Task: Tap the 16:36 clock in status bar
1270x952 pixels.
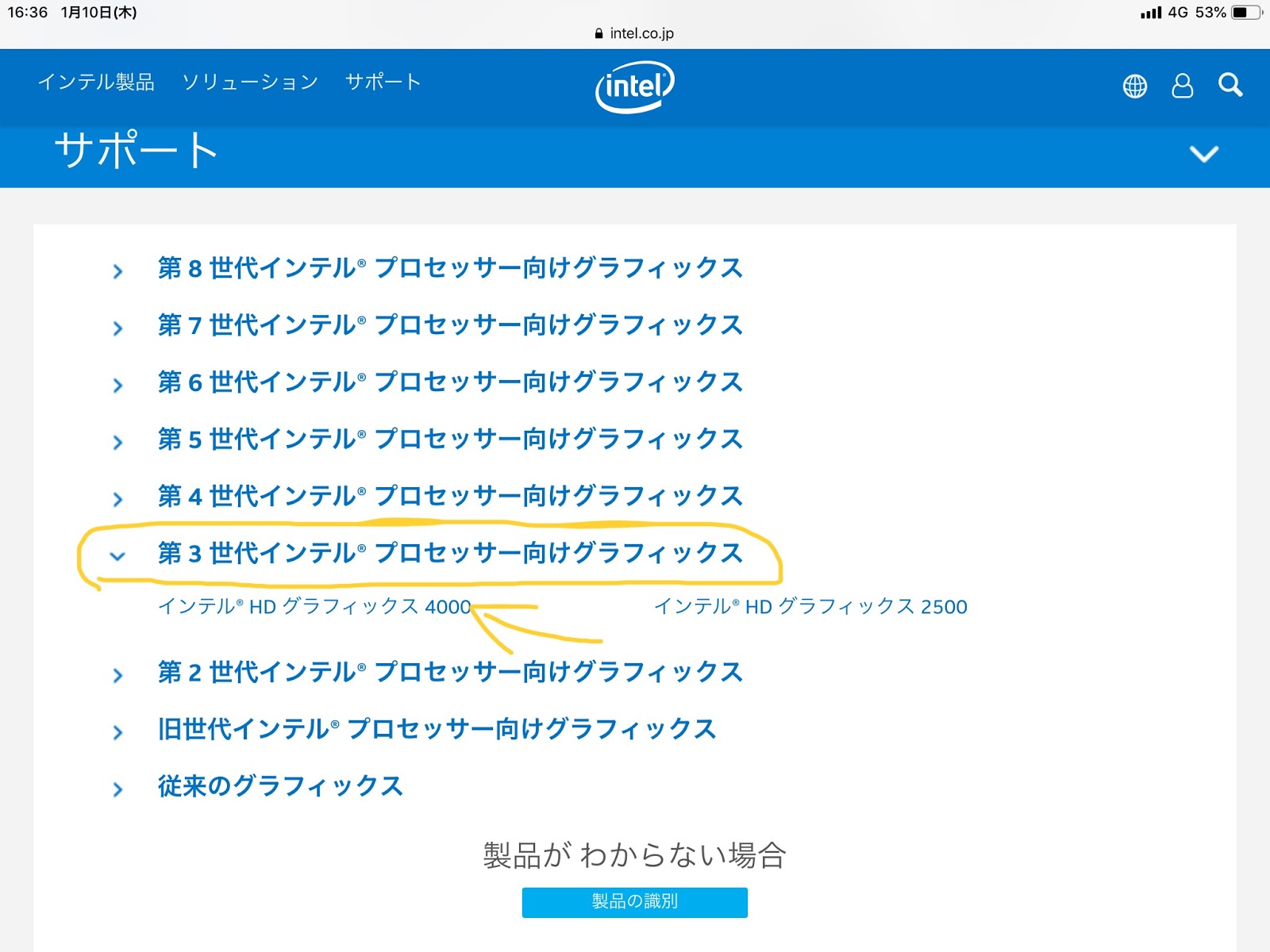Action: 28,13
